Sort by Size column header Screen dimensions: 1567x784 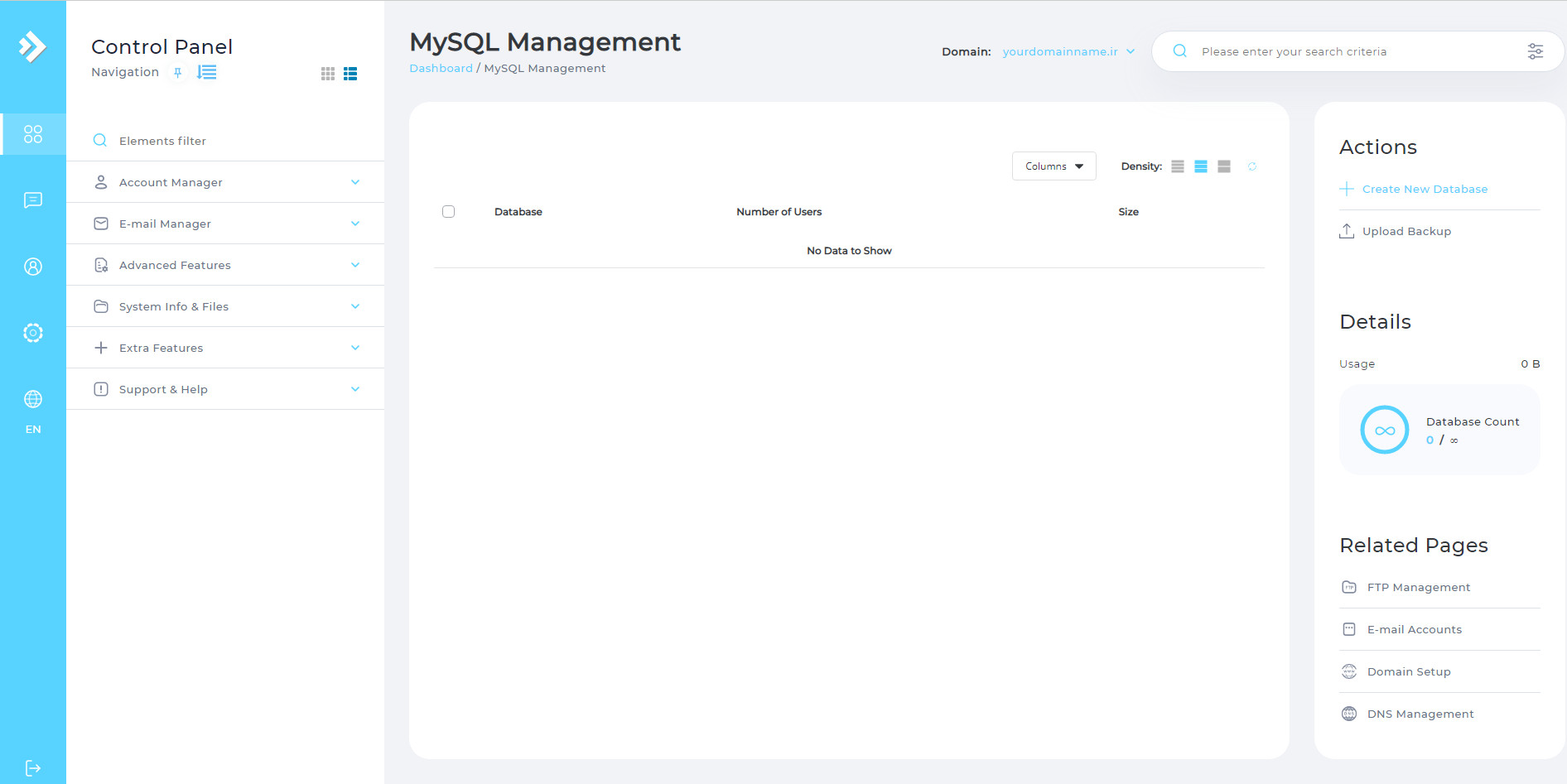point(1129,212)
